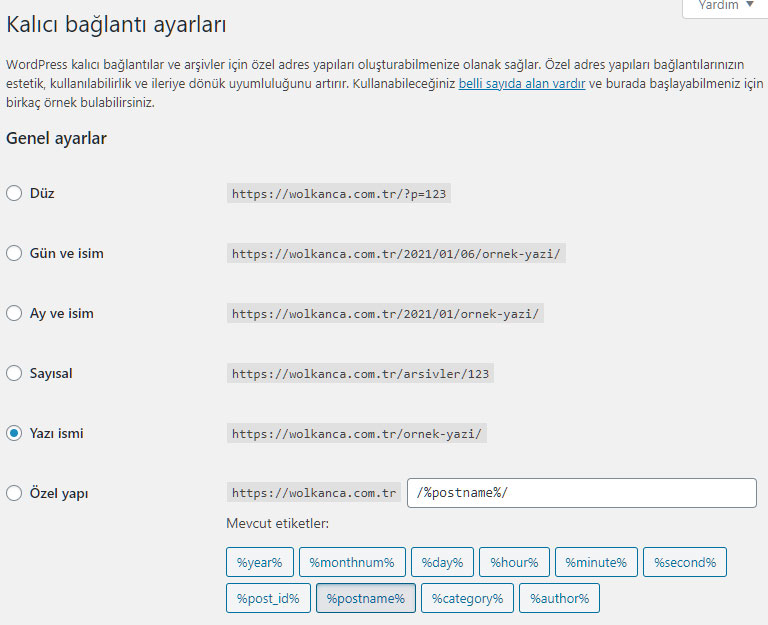This screenshot has height=625, width=768.
Task: Select the Gün ve isim radio button
Action: click(x=14, y=253)
